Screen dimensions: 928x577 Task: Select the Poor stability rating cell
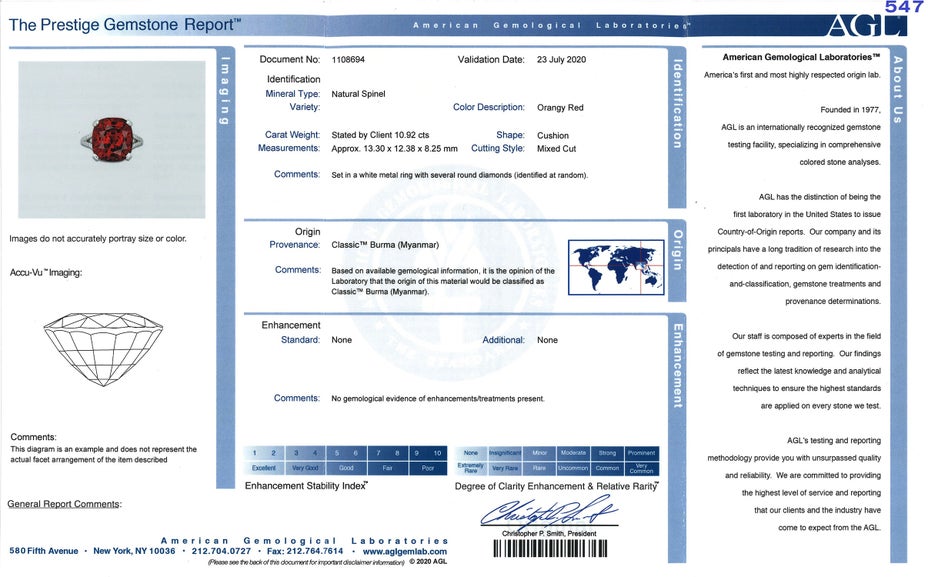pyautogui.click(x=427, y=468)
